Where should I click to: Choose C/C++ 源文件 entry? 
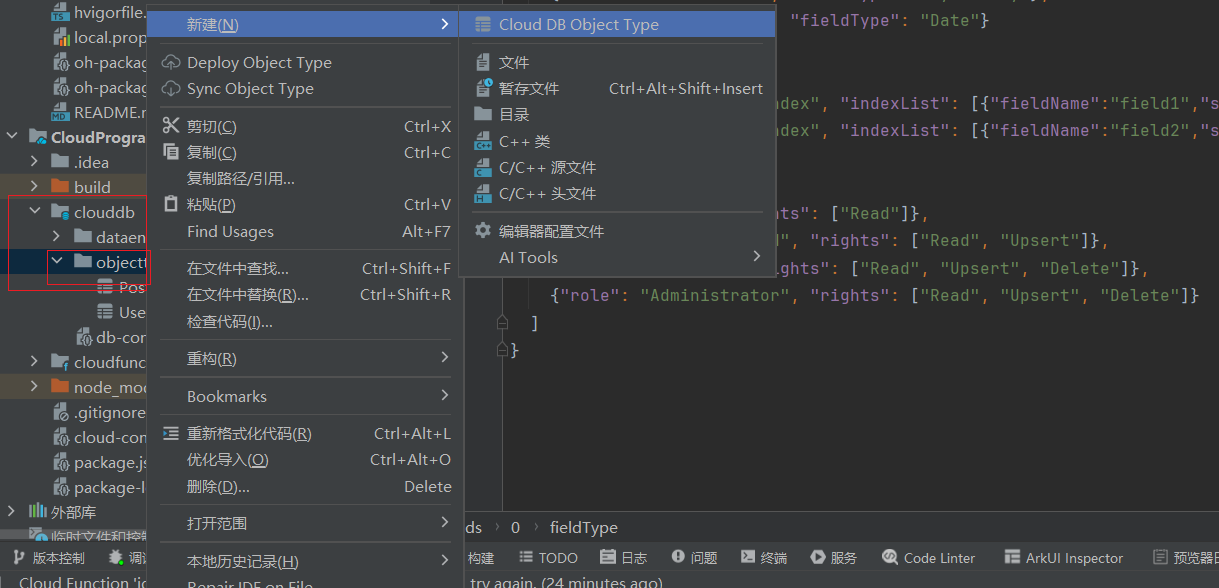(x=617, y=167)
